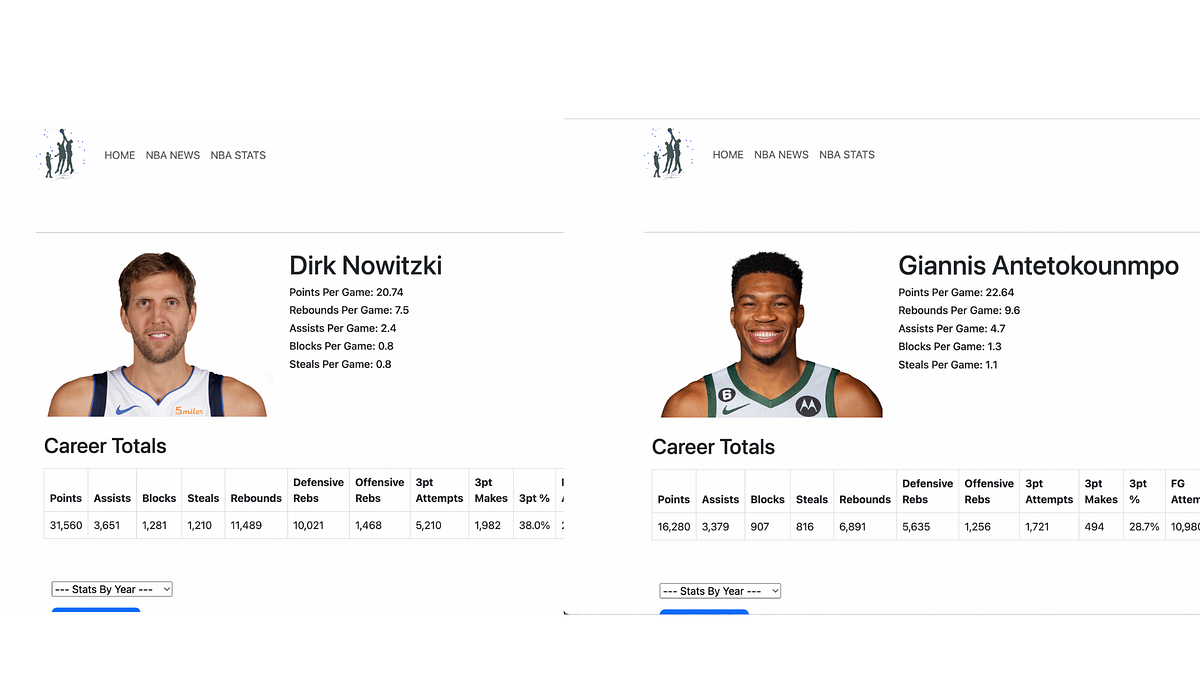Click the Rebounds column header in Giannis's table
This screenshot has width=1200, height=680.
(x=864, y=499)
